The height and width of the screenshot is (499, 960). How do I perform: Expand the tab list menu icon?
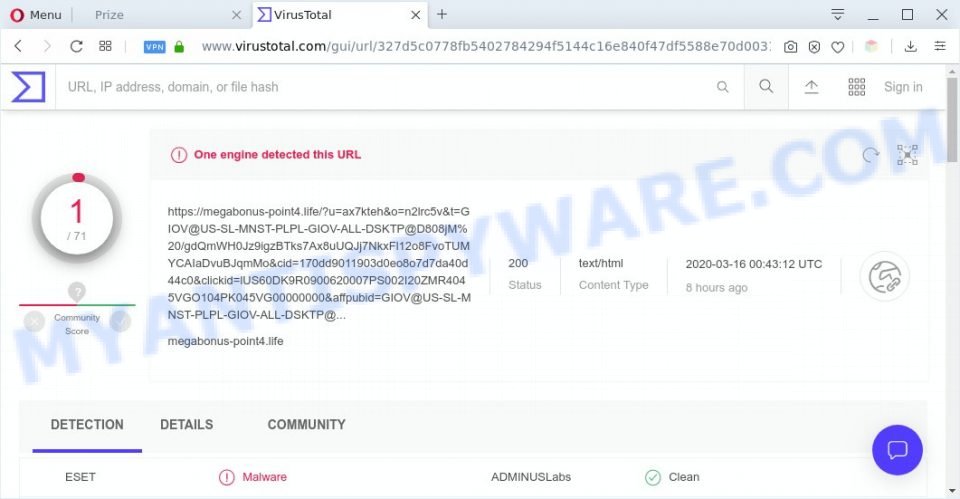point(838,15)
